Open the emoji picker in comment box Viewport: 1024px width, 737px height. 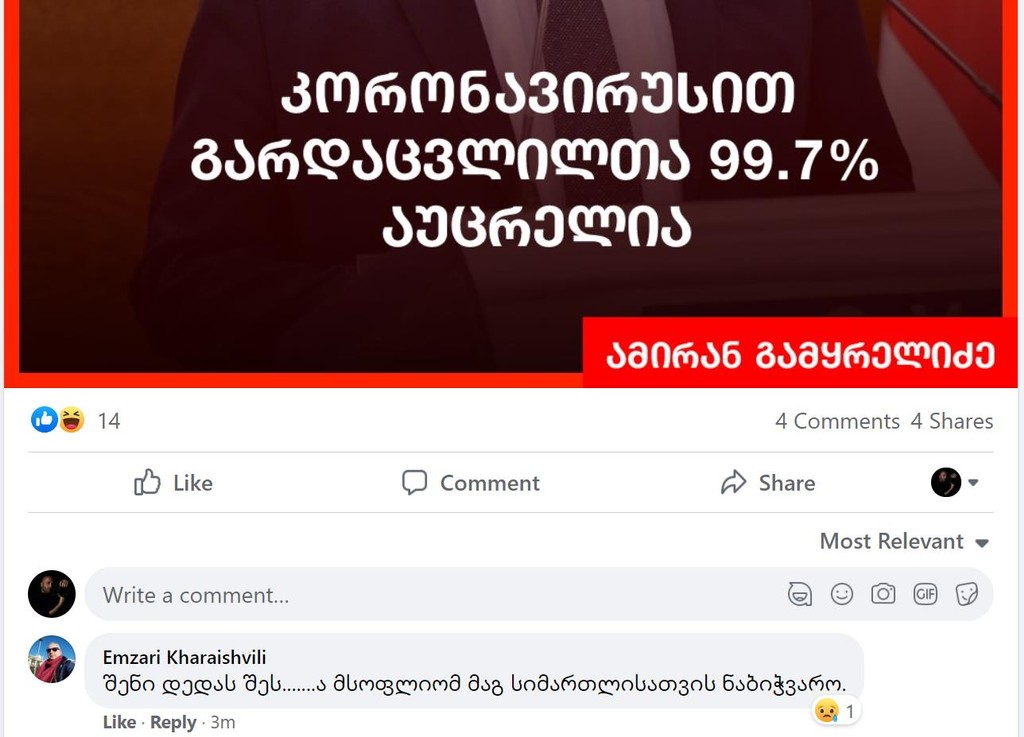(842, 594)
